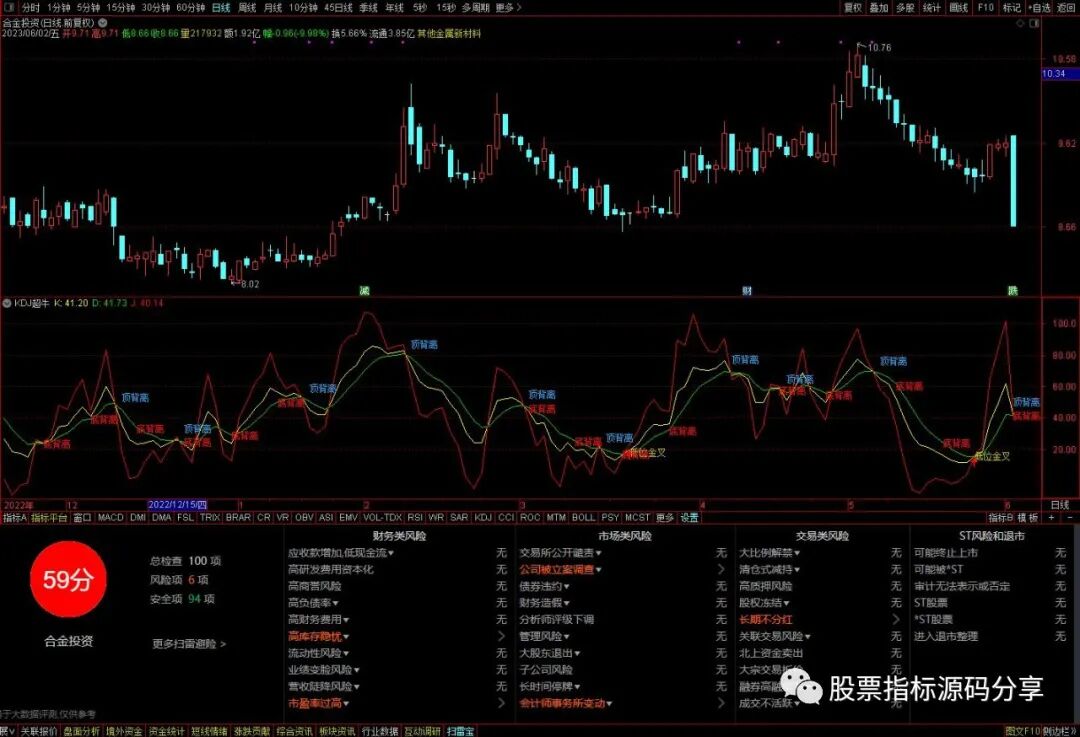Expand 市盈率过高 risk item
This screenshot has height=737, width=1080.
pyautogui.click(x=318, y=703)
